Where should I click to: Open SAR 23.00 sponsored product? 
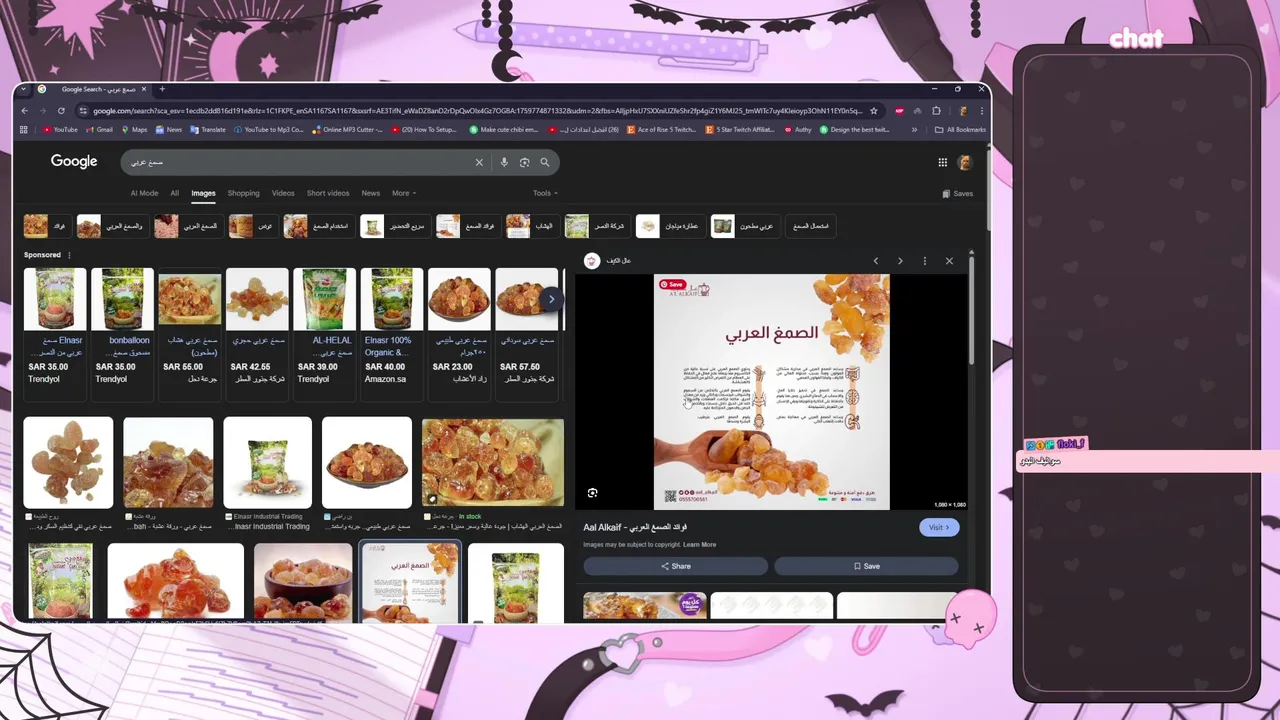(458, 334)
